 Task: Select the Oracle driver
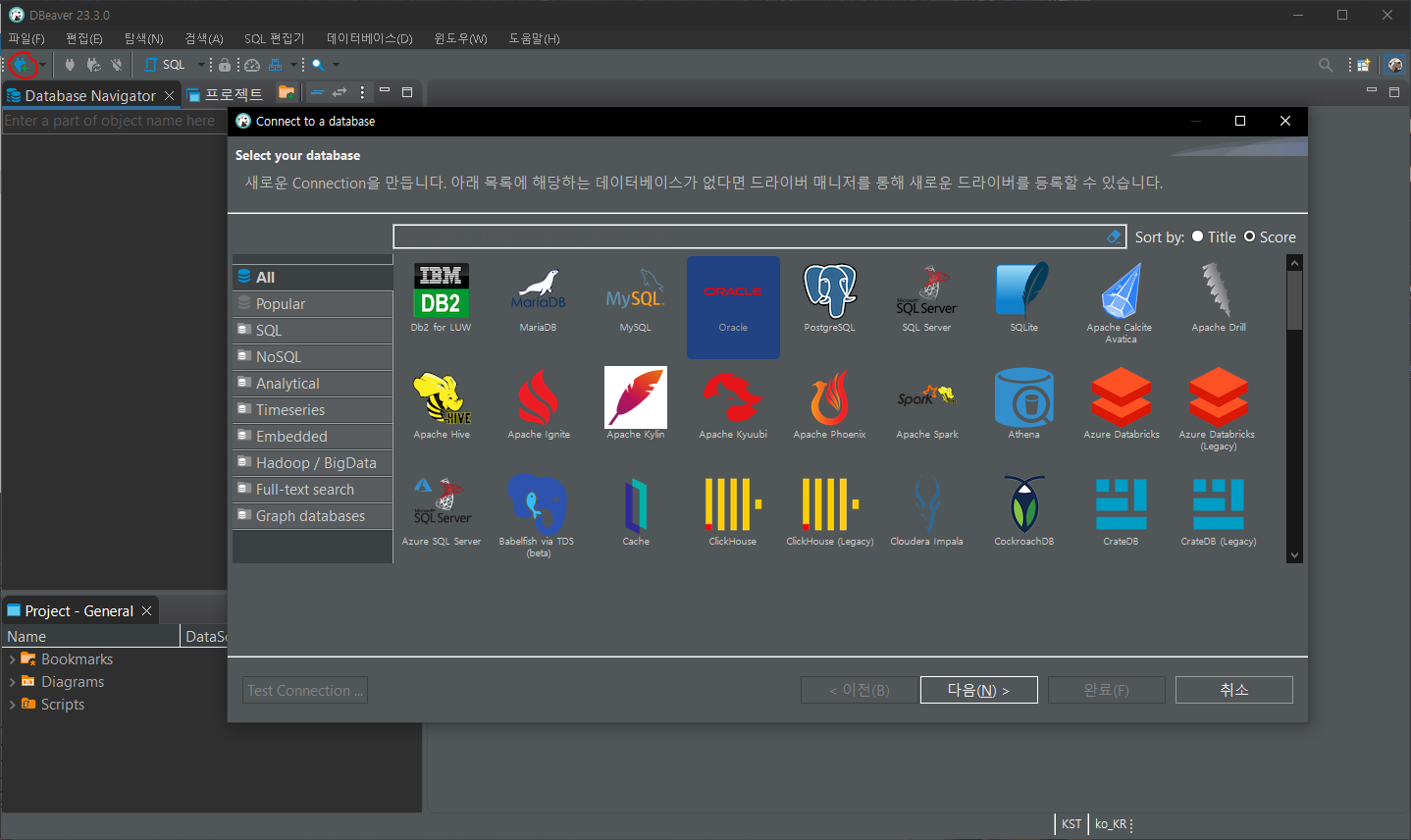tap(733, 307)
